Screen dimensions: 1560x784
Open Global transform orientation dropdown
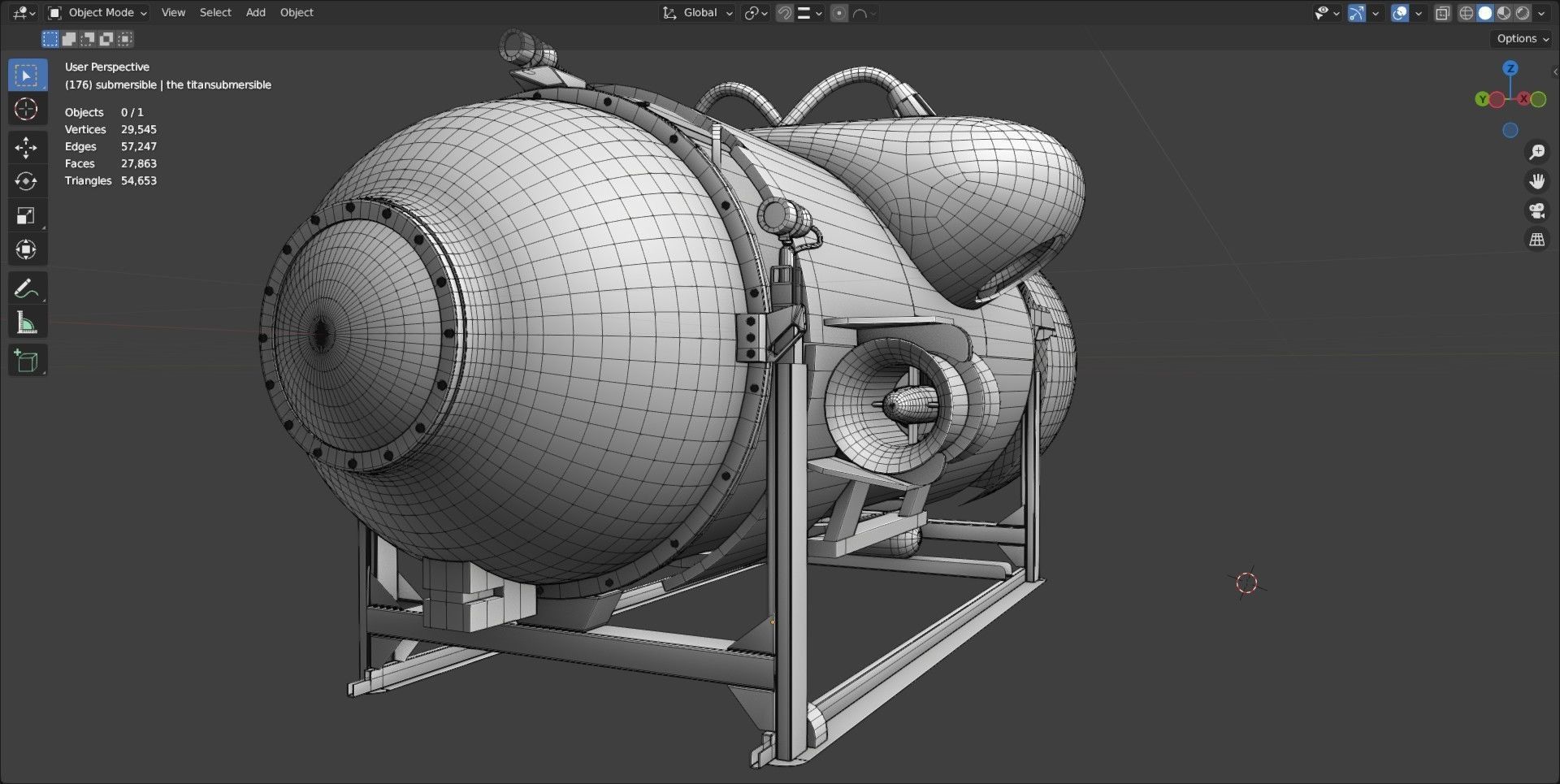pyautogui.click(x=698, y=13)
